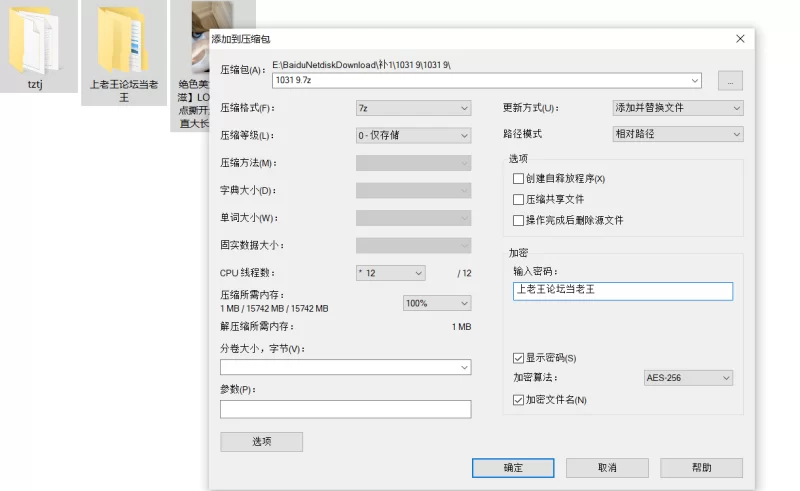This screenshot has height=491, width=800.
Task: Click the archive name field 1031 9.7z
Action: (x=487, y=80)
